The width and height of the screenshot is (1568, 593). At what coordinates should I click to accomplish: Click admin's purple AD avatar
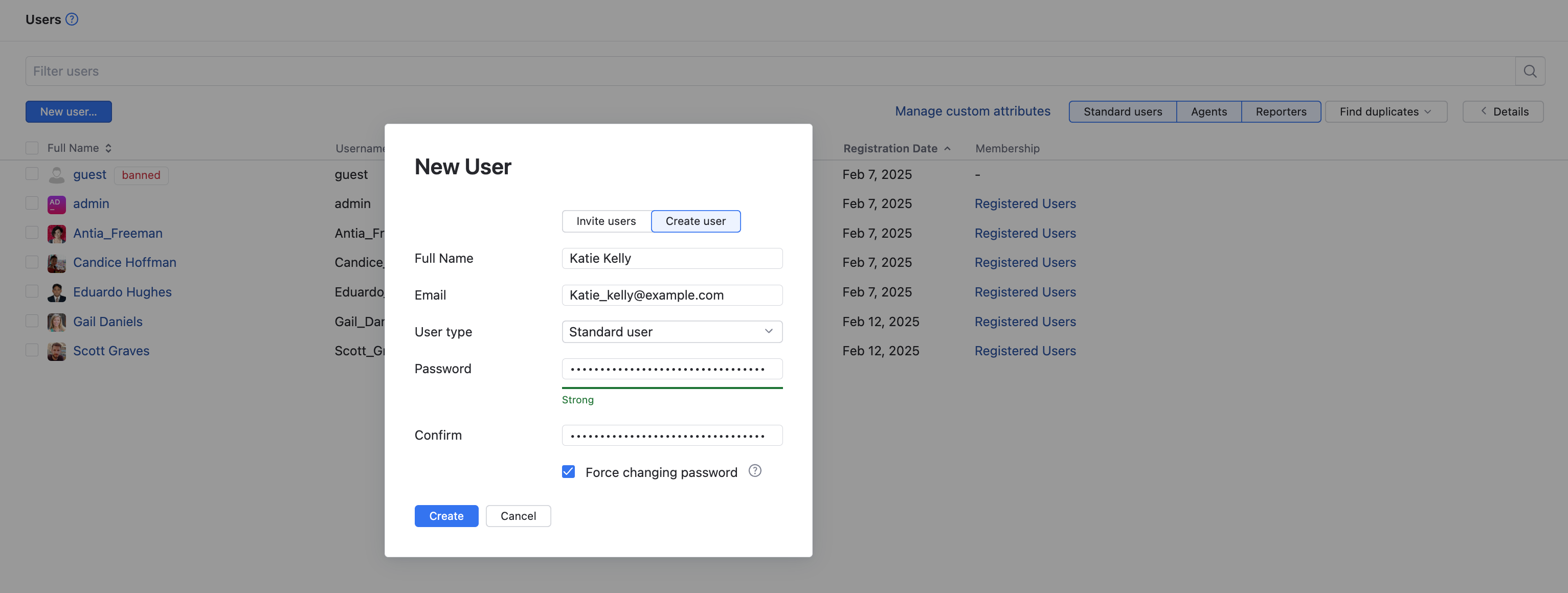(x=57, y=204)
